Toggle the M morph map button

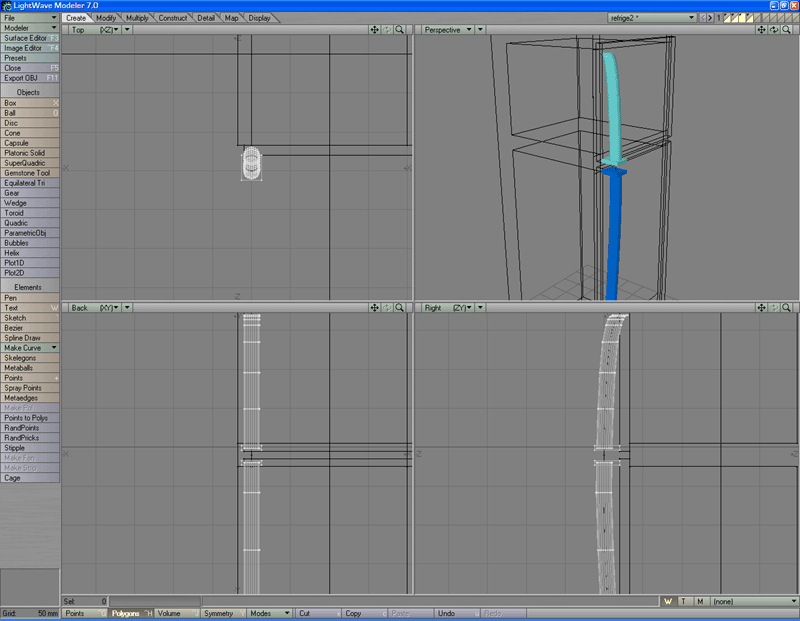click(701, 602)
